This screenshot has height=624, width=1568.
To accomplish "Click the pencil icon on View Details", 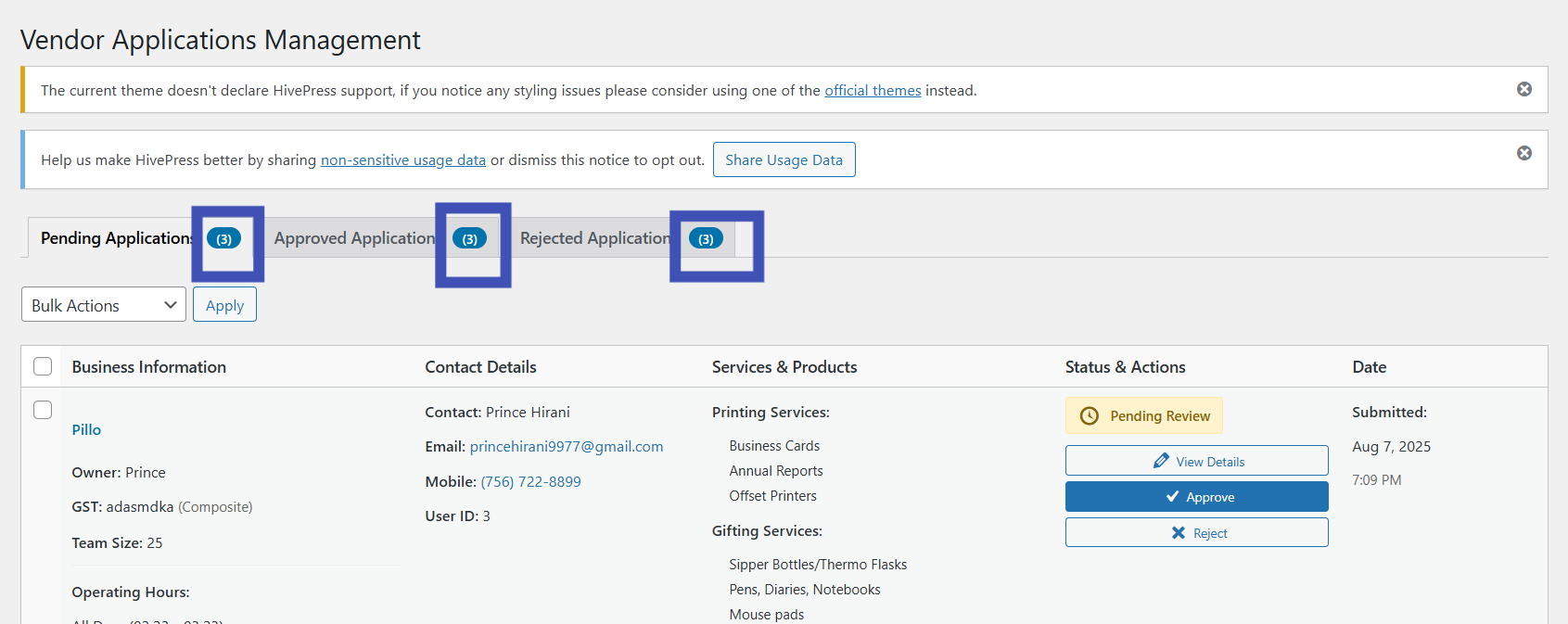I will 1161,461.
